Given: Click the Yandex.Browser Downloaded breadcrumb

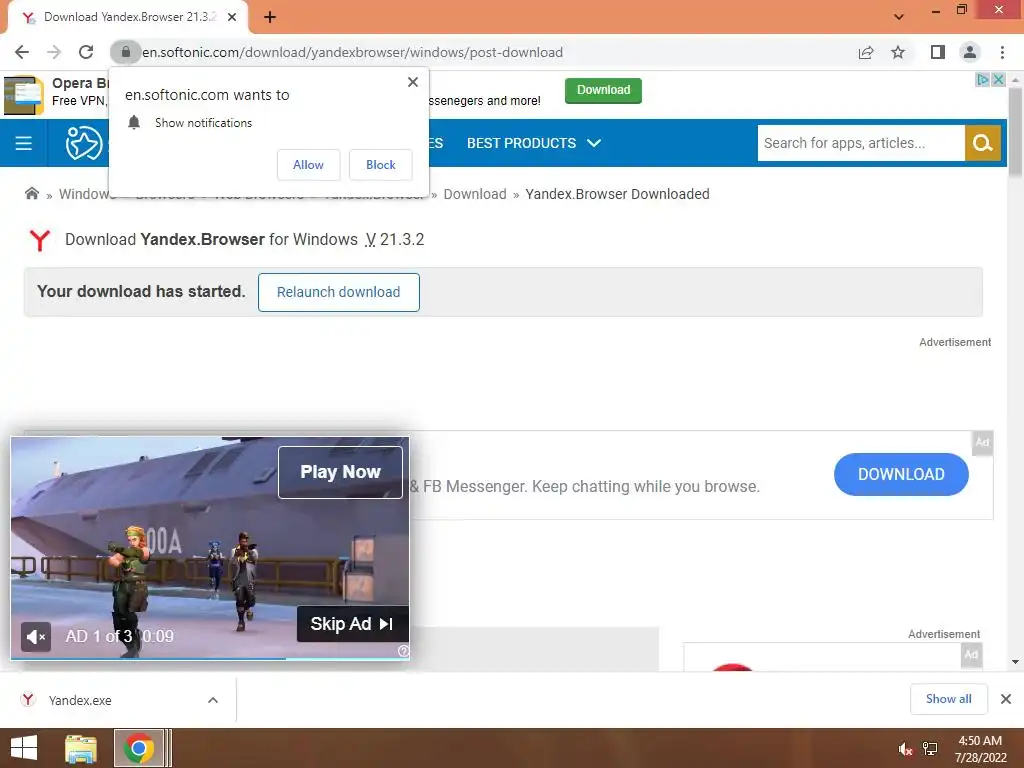Looking at the screenshot, I should point(617,194).
